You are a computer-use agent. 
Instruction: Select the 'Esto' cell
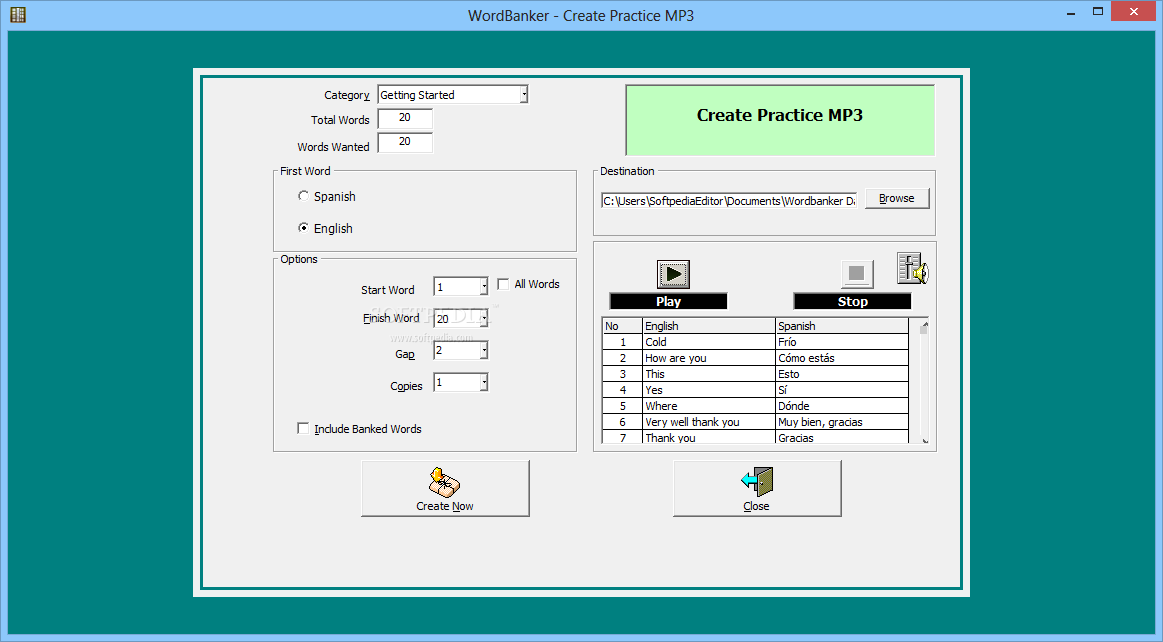pos(842,374)
